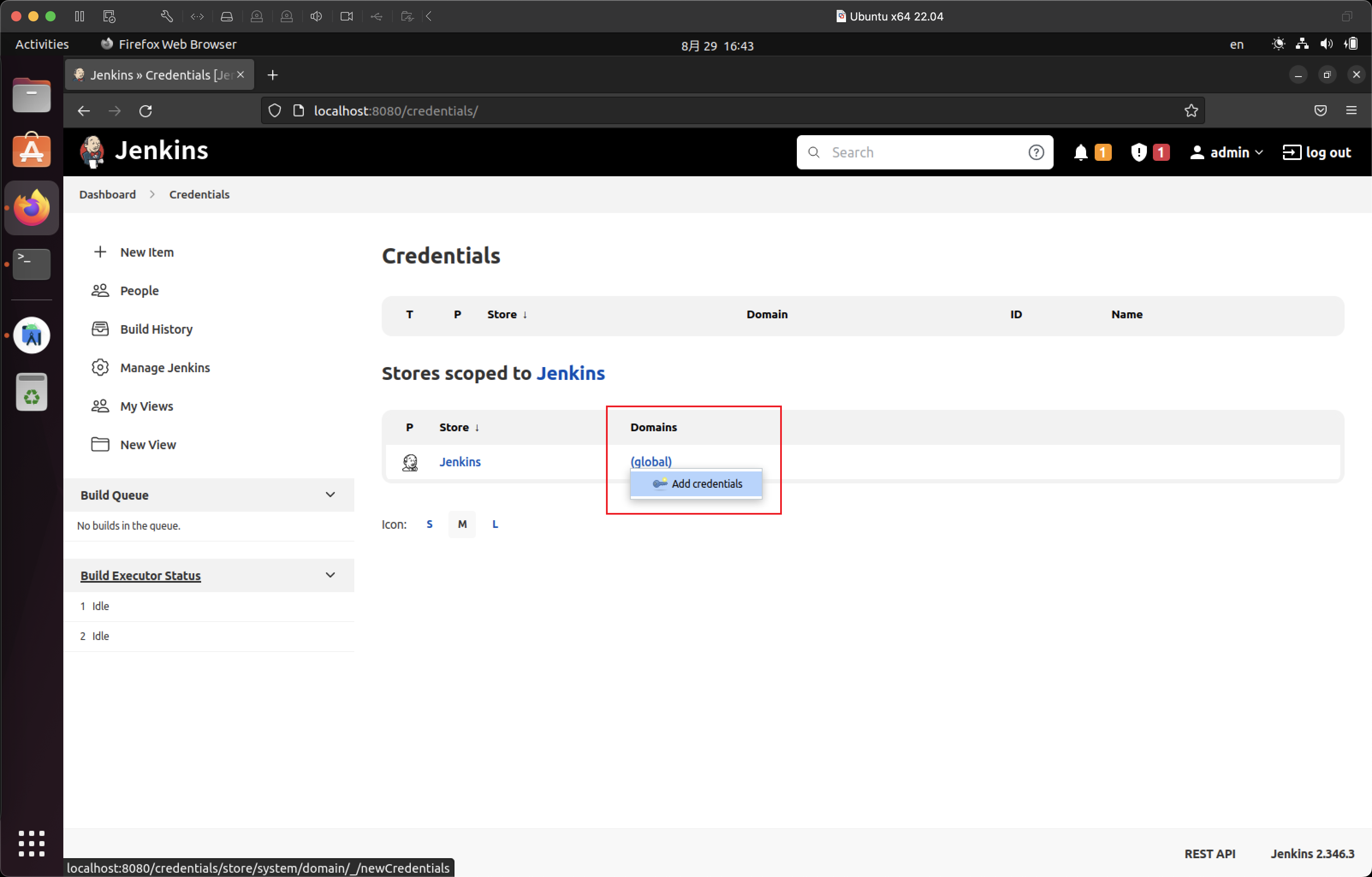Close the Jenkins Credentials tab
The image size is (1372, 877).
pyautogui.click(x=241, y=74)
